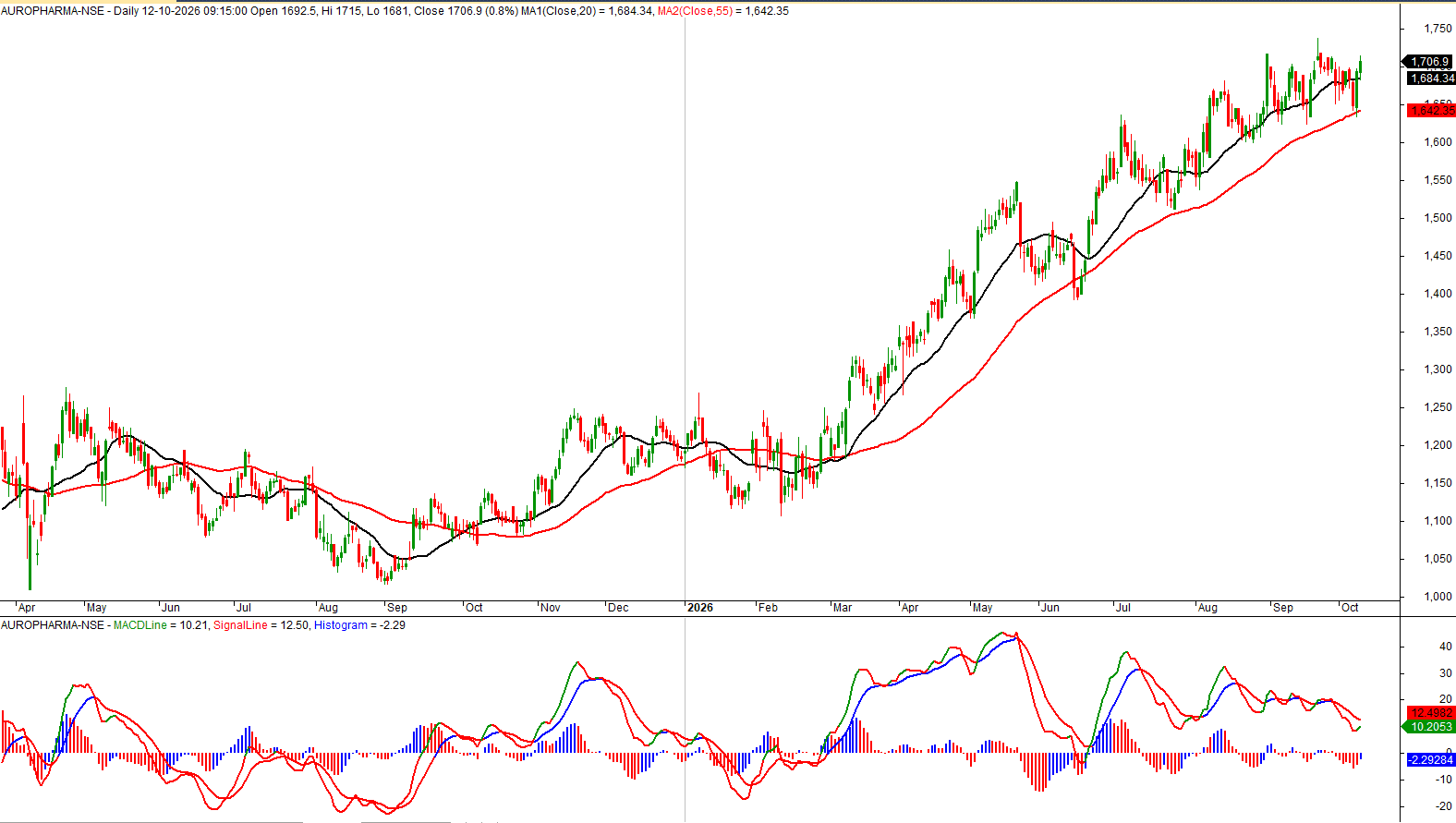Screen dimensions: 1456x823
Task: Click the 1,600 price axis label
Action: pyautogui.click(x=1438, y=142)
